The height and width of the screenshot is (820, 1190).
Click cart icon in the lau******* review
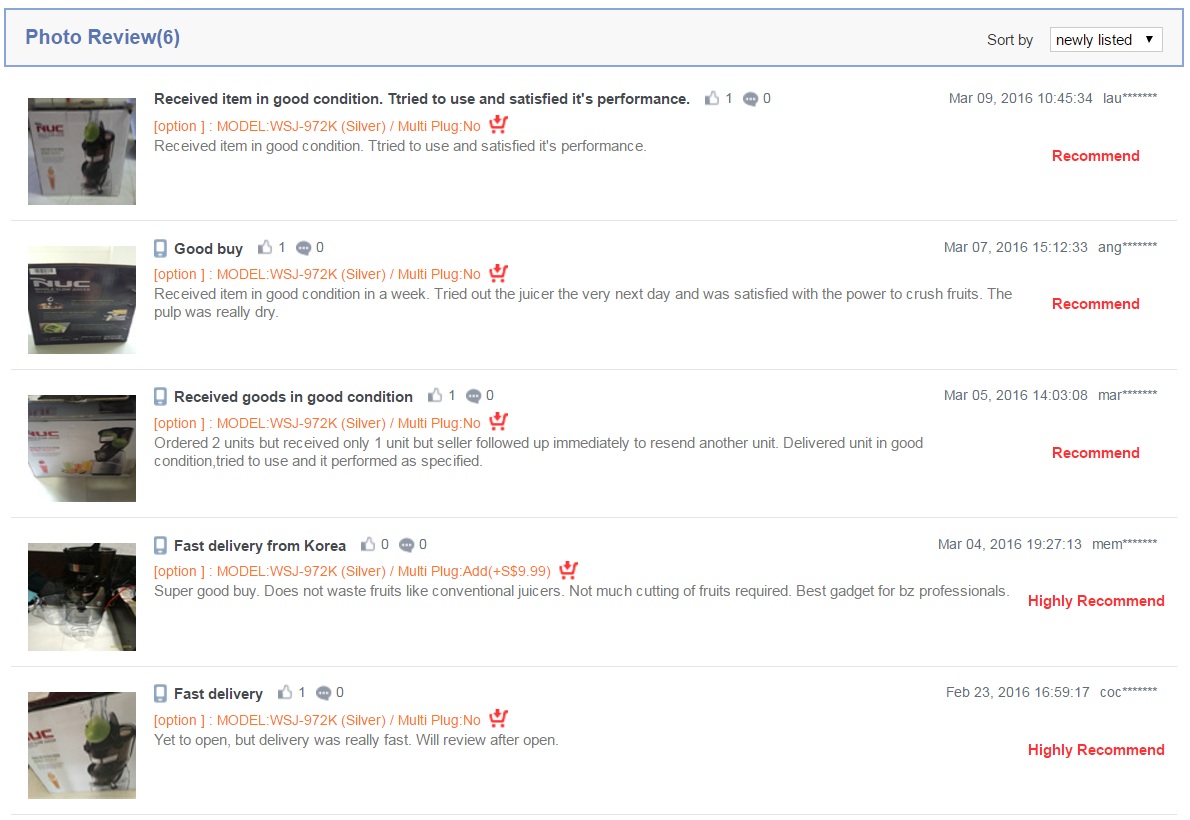click(x=499, y=124)
